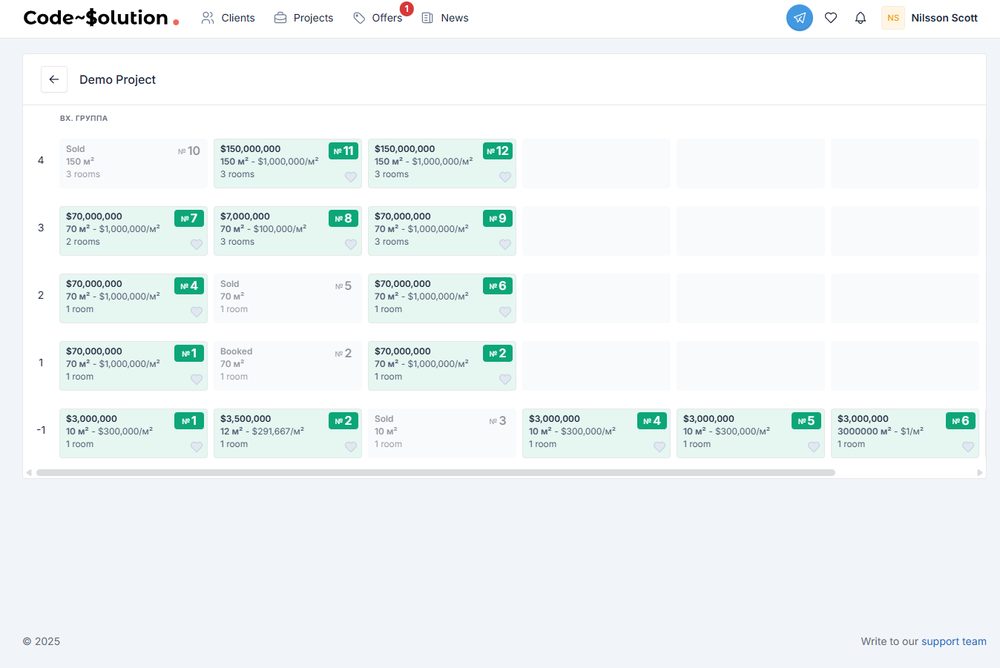Click green badge №4 on floor 2
Image resolution: width=1000 pixels, height=668 pixels.
click(189, 286)
